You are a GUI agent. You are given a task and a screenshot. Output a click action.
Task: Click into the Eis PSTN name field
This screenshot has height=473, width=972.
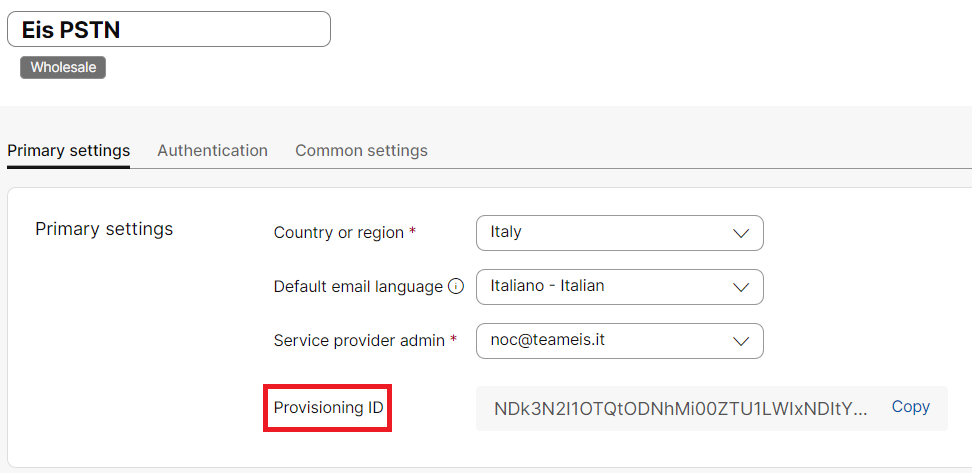point(168,29)
